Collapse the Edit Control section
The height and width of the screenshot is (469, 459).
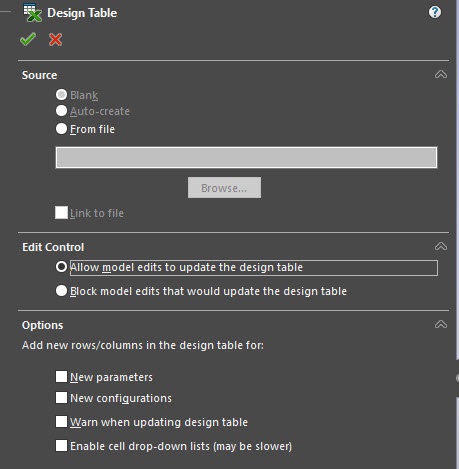tap(441, 246)
